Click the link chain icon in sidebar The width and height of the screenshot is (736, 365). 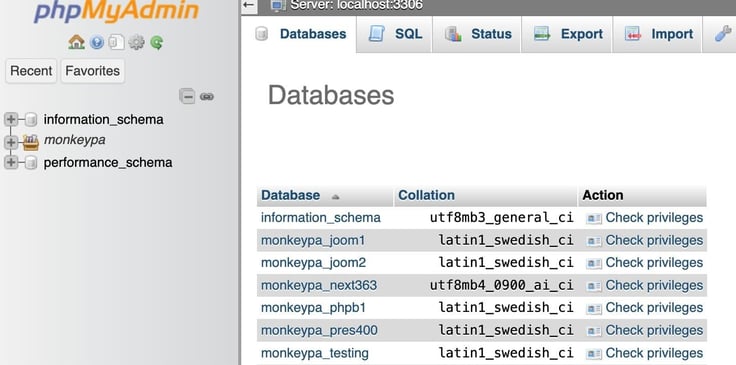point(207,97)
